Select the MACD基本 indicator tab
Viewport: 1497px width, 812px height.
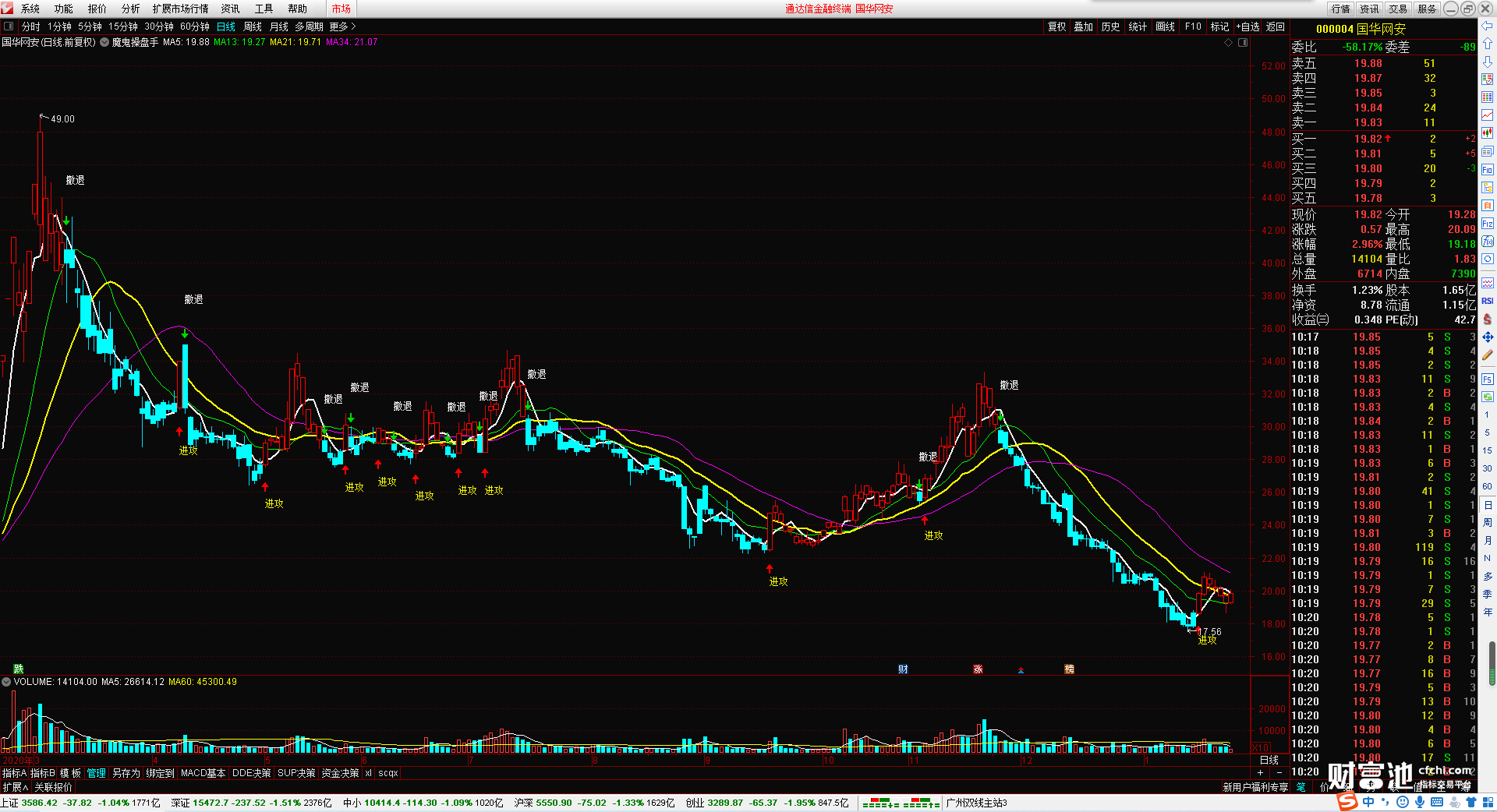pyautogui.click(x=203, y=773)
